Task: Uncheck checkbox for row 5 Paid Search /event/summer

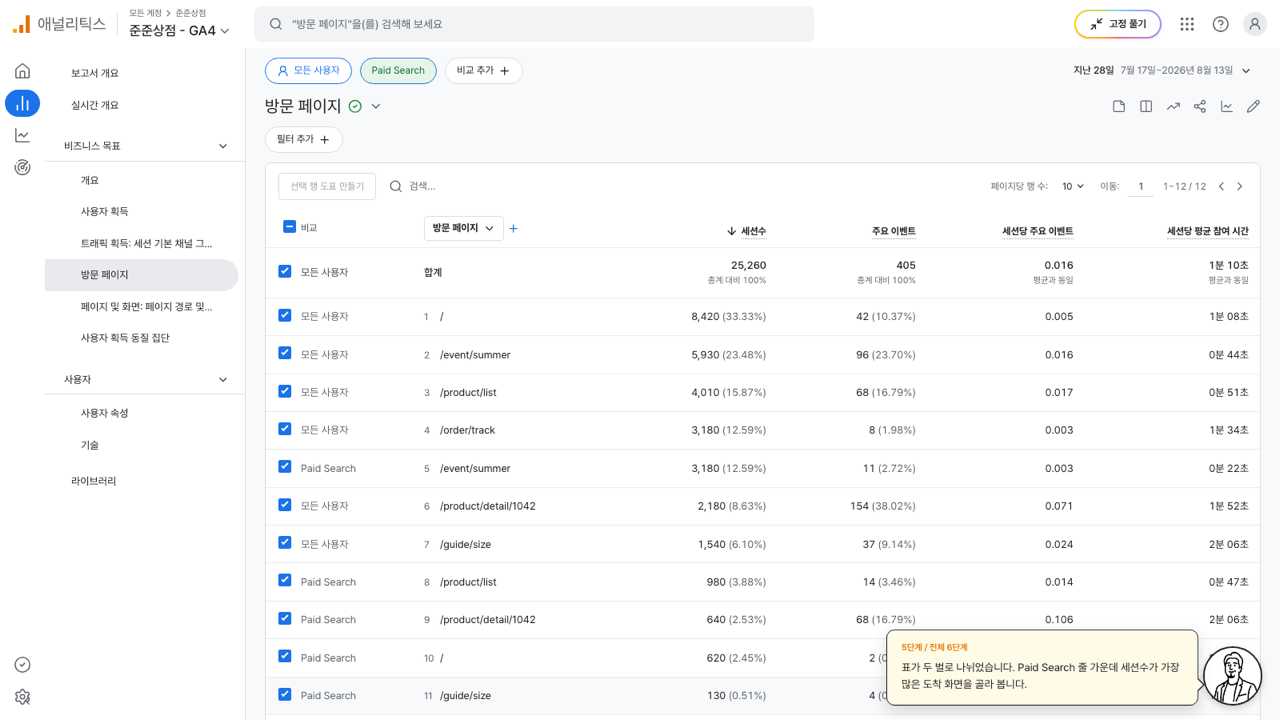Action: point(285,467)
